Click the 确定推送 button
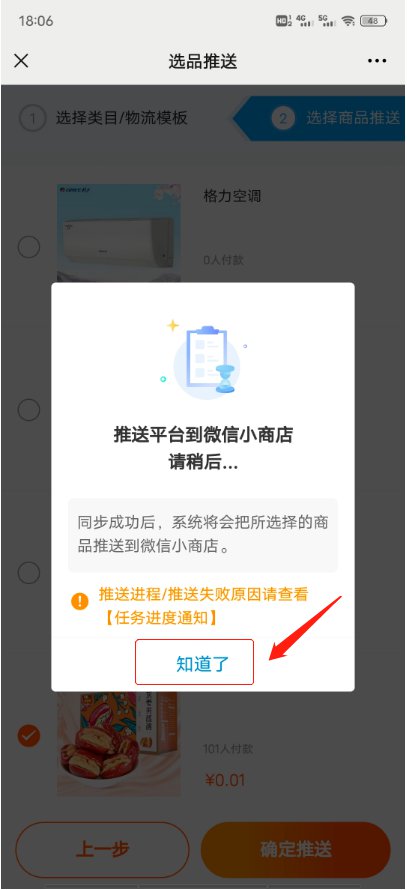This screenshot has width=407, height=890. (x=296, y=850)
